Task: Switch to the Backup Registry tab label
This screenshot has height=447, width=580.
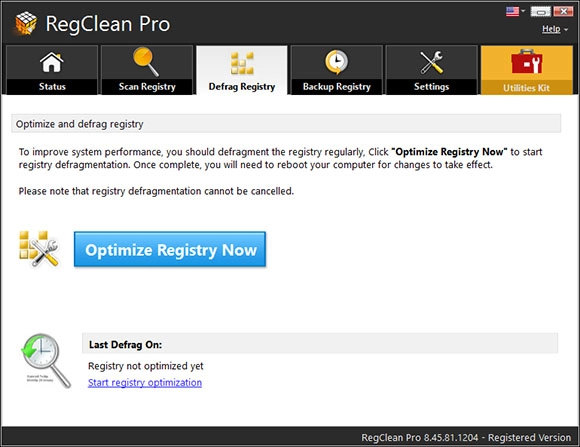Action: coord(337,87)
